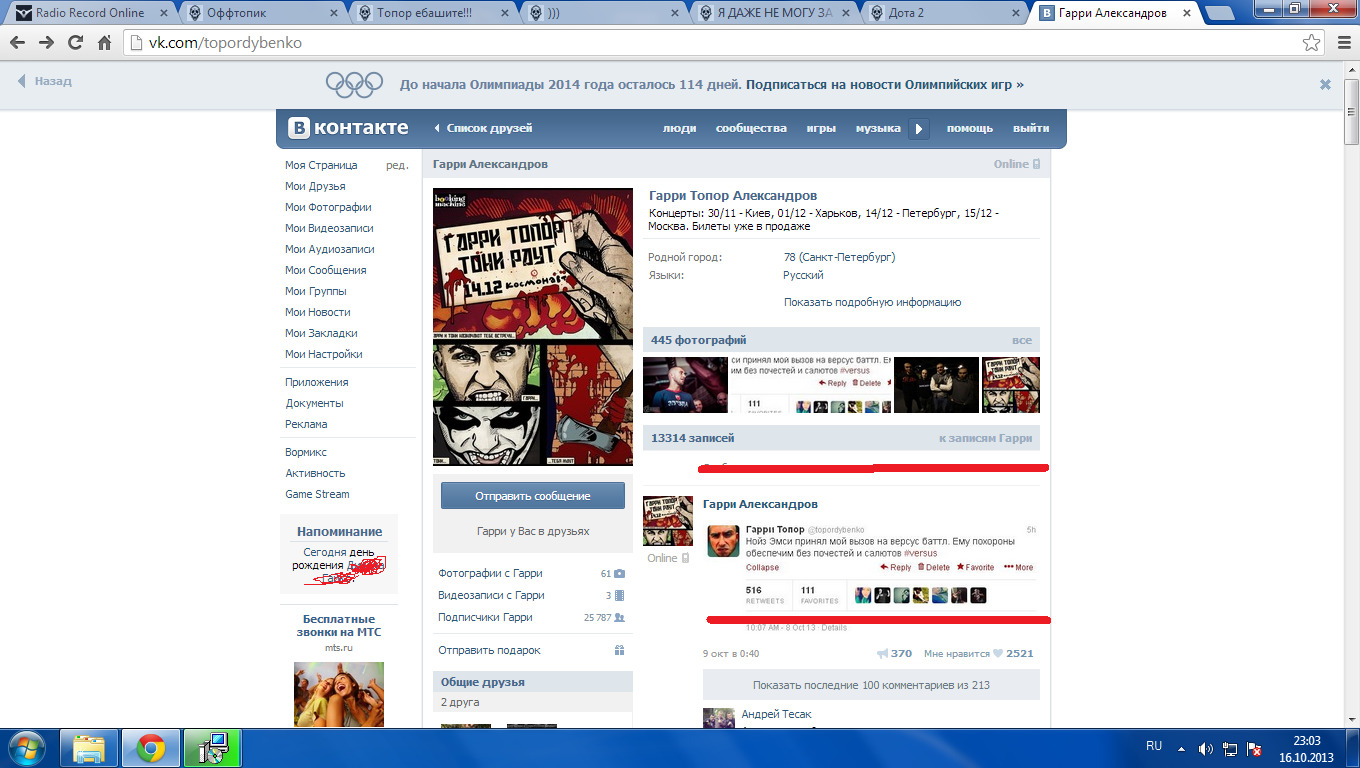This screenshot has height=768, width=1360.
Task: Open the group photo thumbnail in photos strip
Action: pos(936,385)
